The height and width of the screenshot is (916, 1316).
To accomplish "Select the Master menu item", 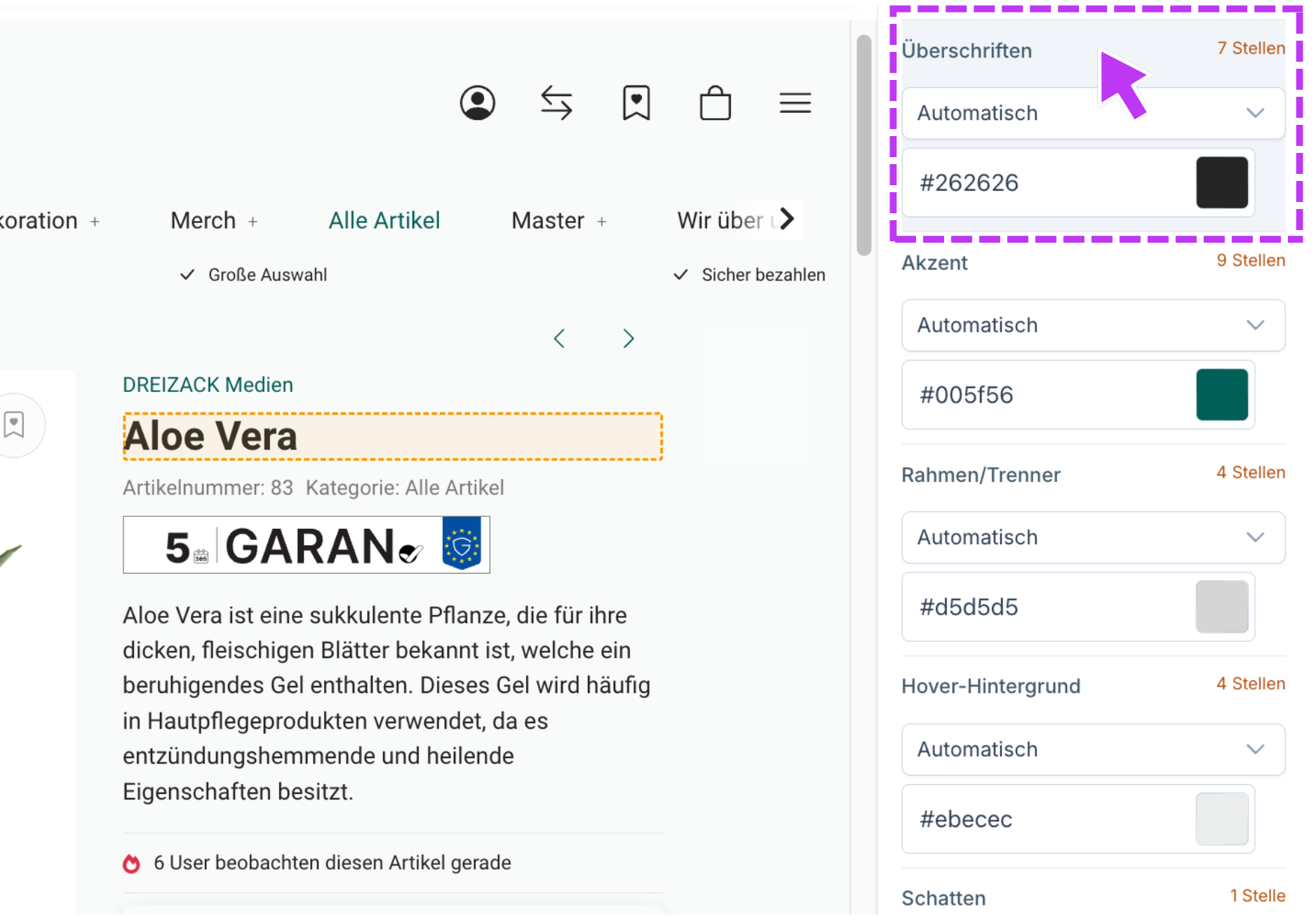I will [x=548, y=220].
